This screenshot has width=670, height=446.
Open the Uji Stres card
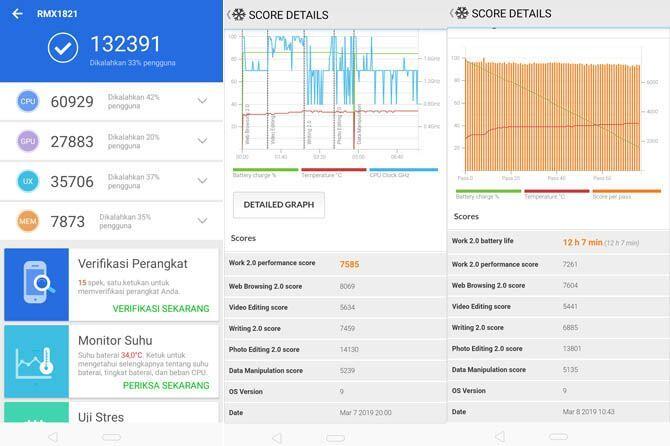[x=111, y=413]
